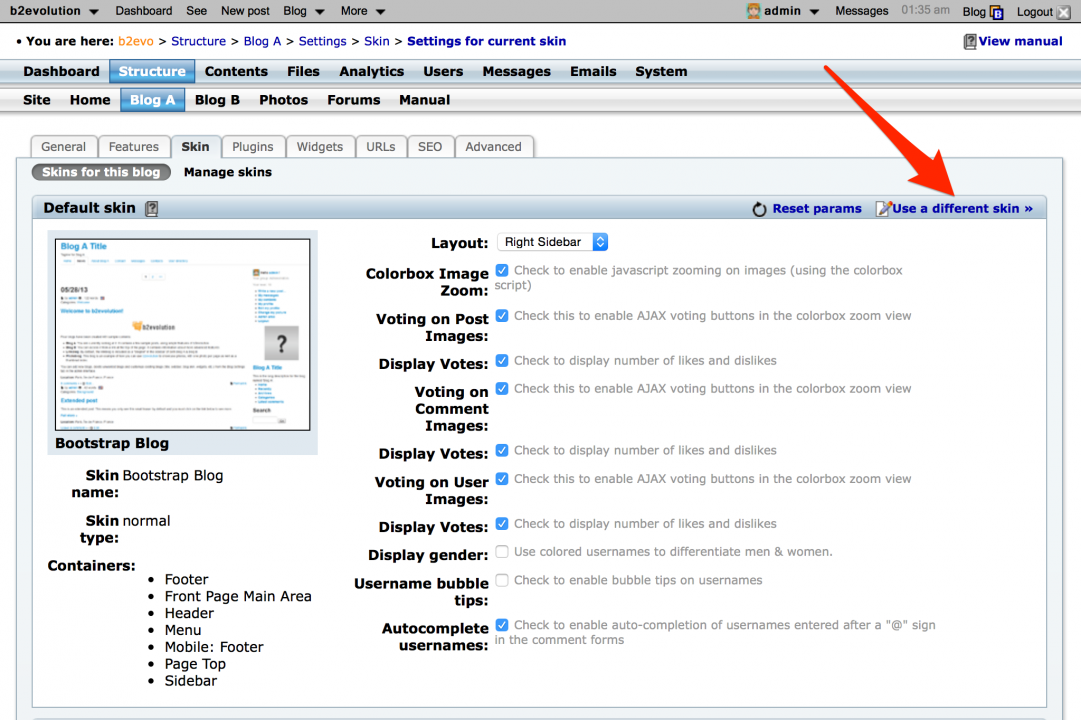Open the SEO settings tab
The image size is (1081, 720).
[430, 147]
